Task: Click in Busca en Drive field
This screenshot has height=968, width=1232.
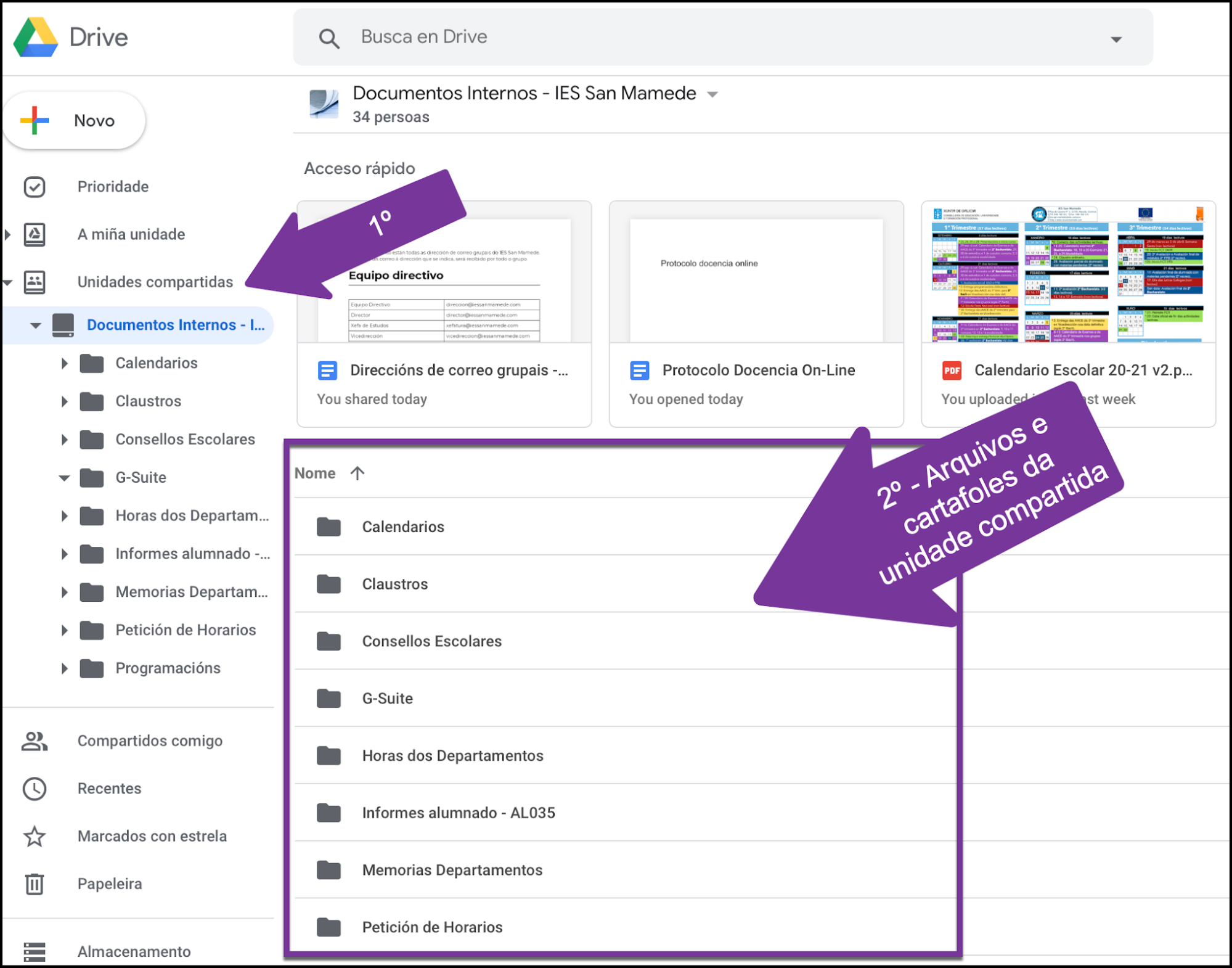Action: (722, 37)
